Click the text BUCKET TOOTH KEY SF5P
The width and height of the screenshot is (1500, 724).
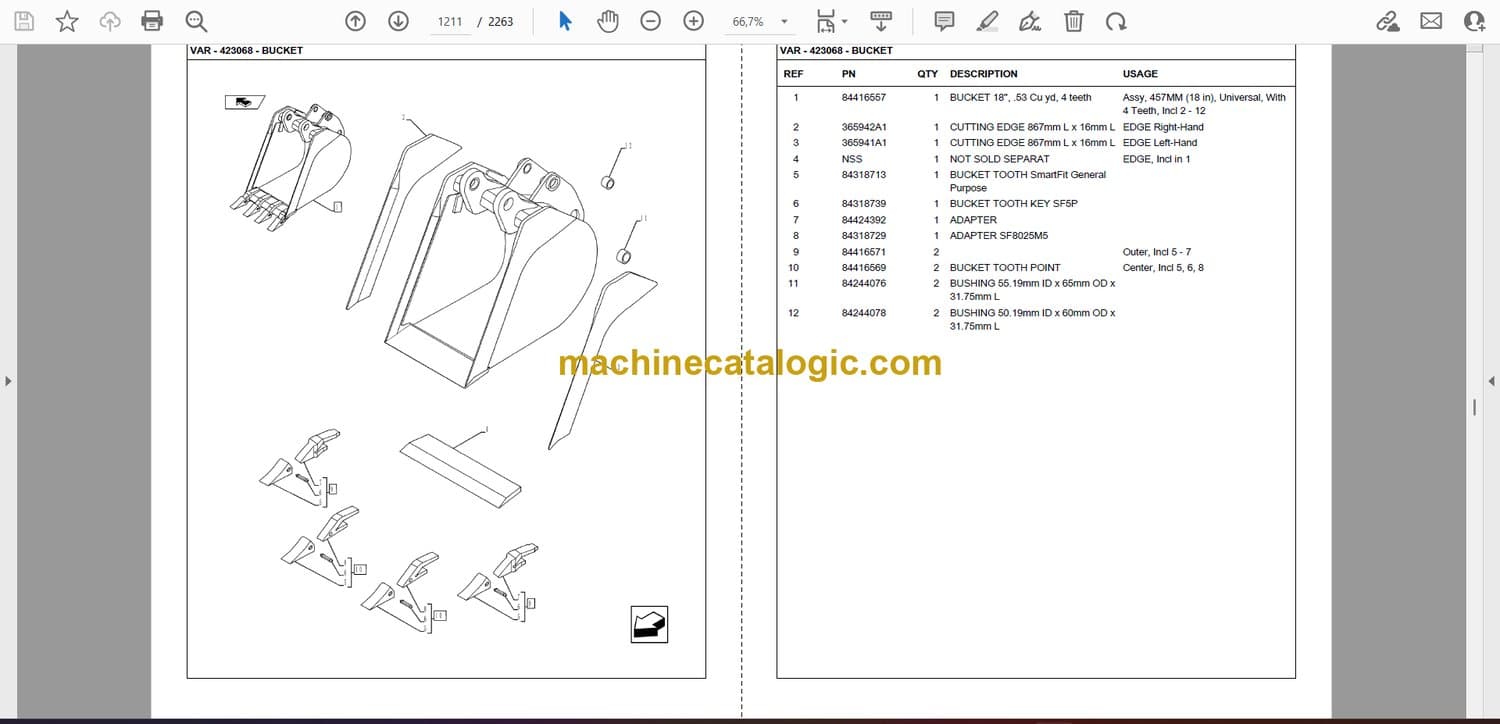(1014, 204)
